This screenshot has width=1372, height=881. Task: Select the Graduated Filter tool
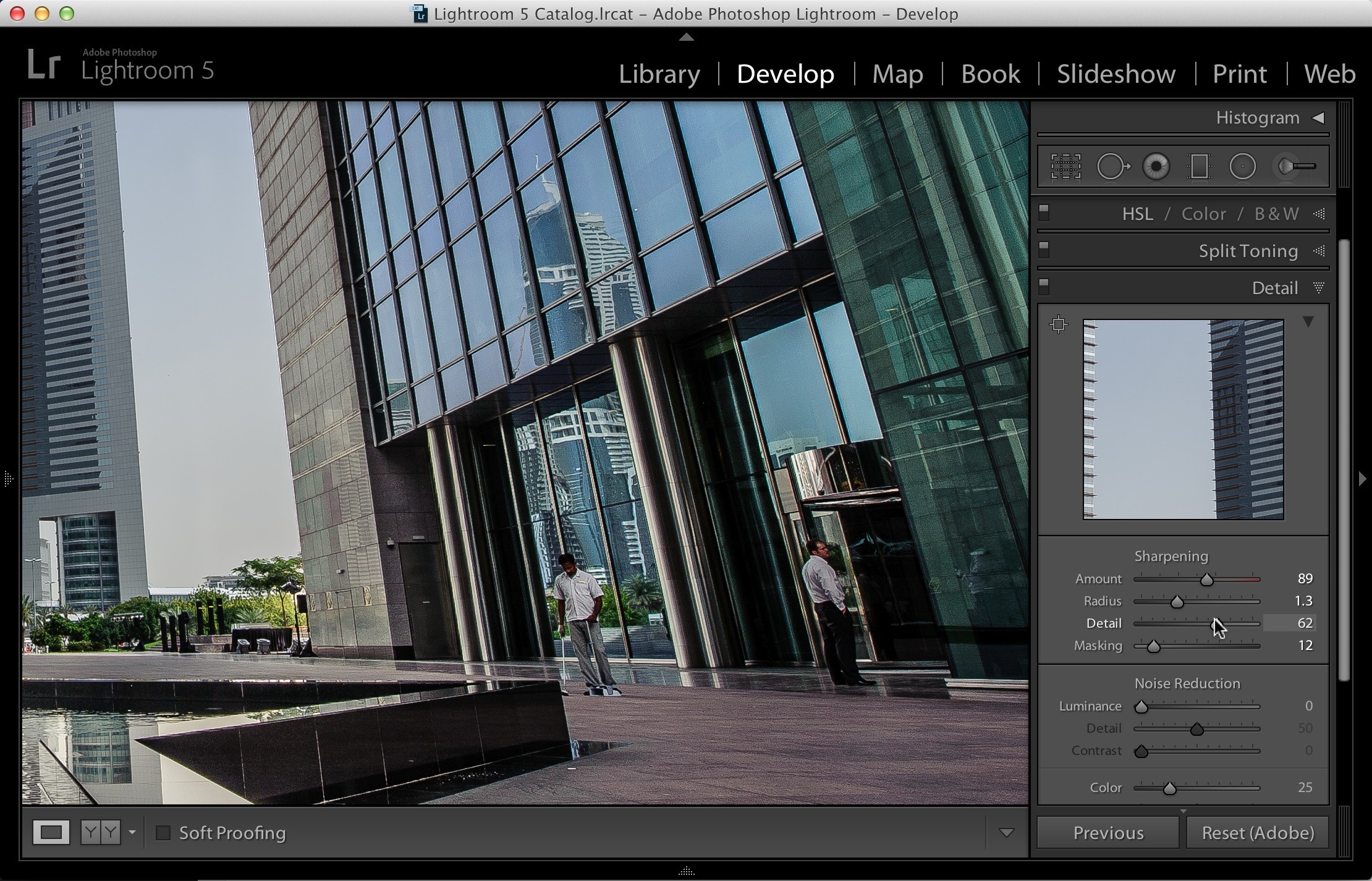point(1198,167)
